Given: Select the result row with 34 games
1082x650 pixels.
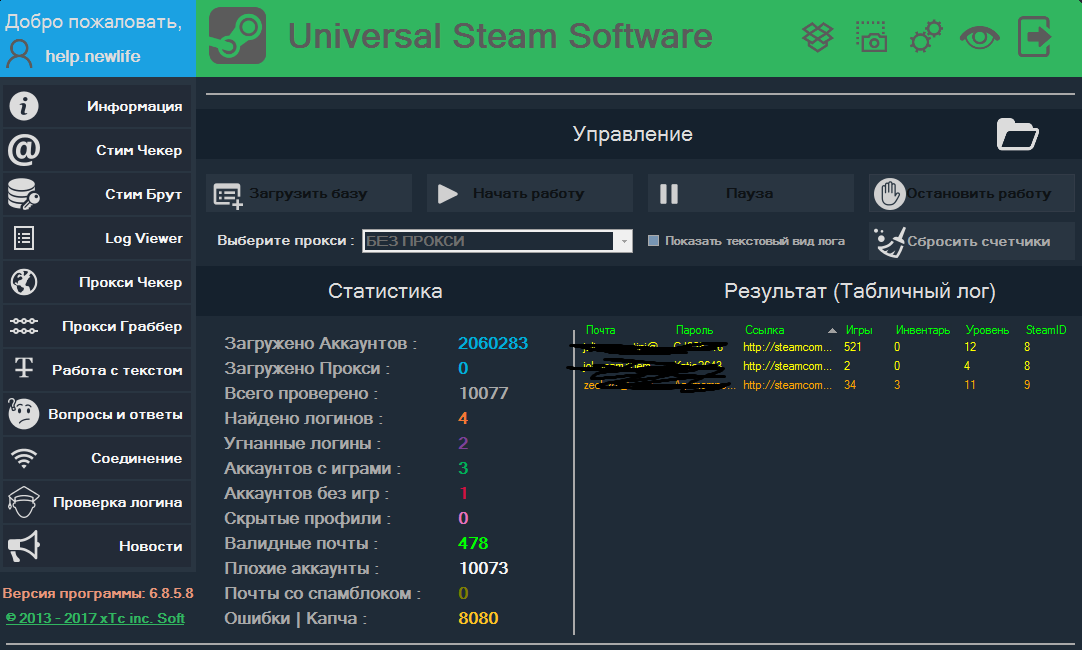Looking at the screenshot, I should (825, 385).
